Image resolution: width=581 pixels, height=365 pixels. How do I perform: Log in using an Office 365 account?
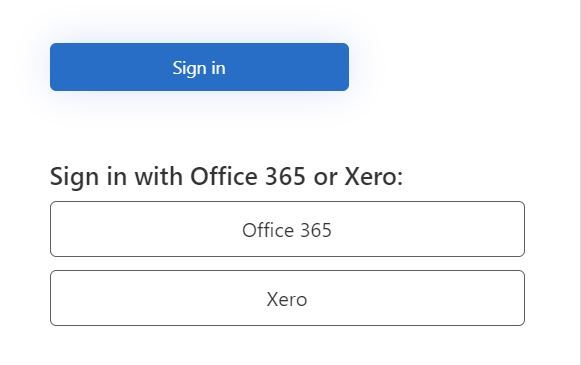(288, 229)
